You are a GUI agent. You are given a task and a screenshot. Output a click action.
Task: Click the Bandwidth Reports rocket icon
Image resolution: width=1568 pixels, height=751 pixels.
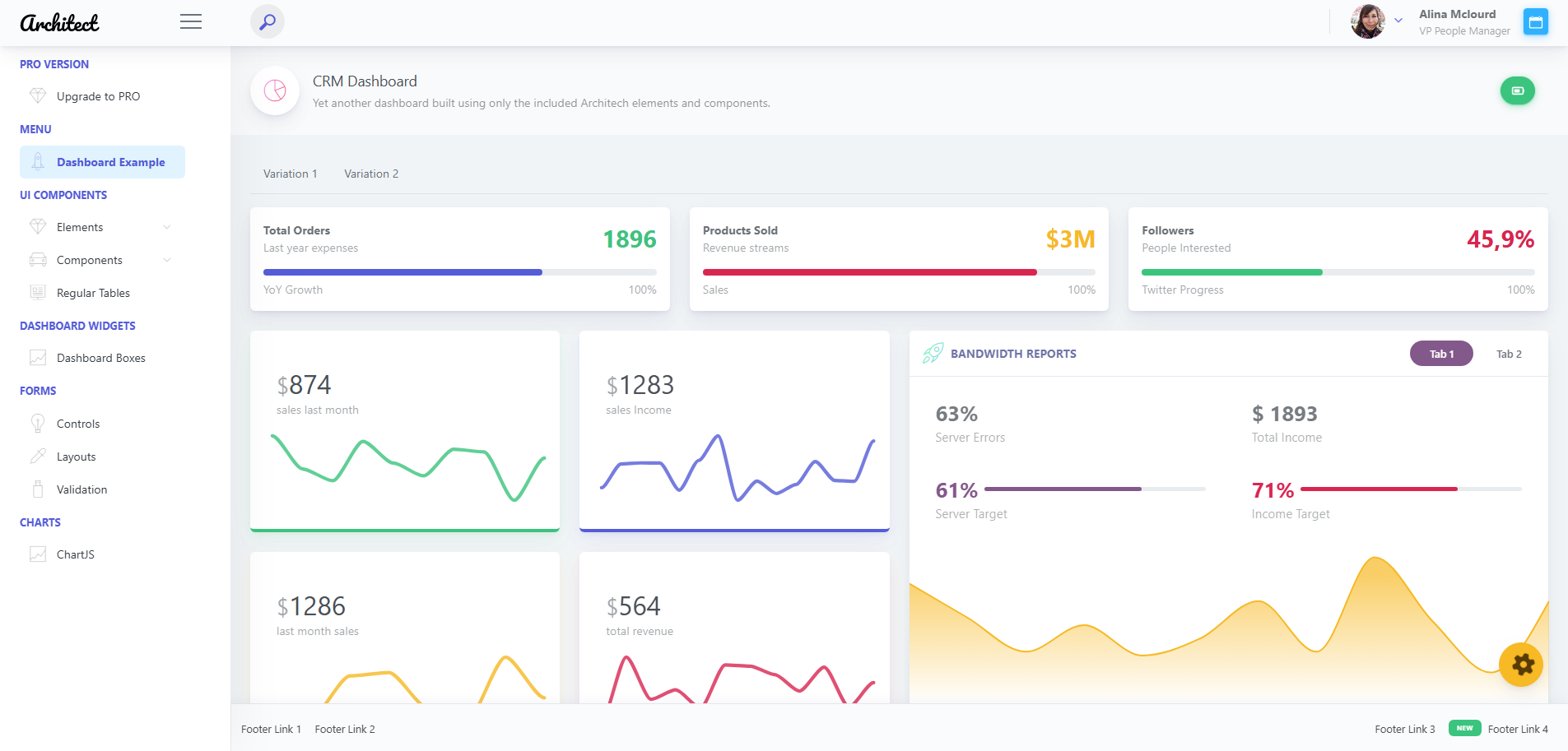[933, 354]
